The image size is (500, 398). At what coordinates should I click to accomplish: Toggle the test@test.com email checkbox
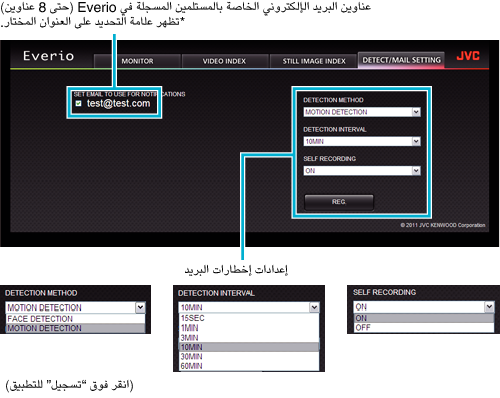(78, 103)
